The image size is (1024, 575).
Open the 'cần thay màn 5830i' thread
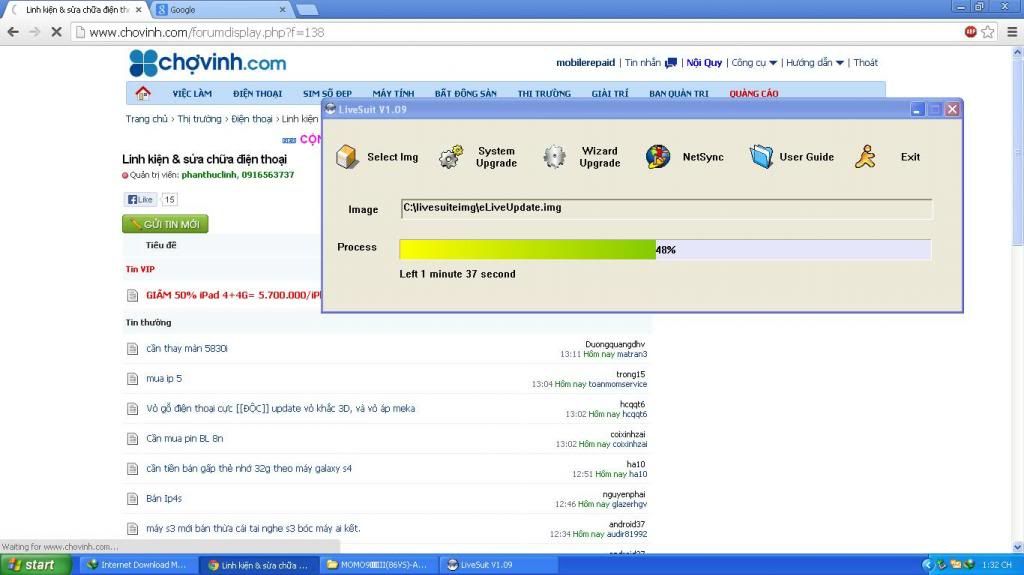187,349
